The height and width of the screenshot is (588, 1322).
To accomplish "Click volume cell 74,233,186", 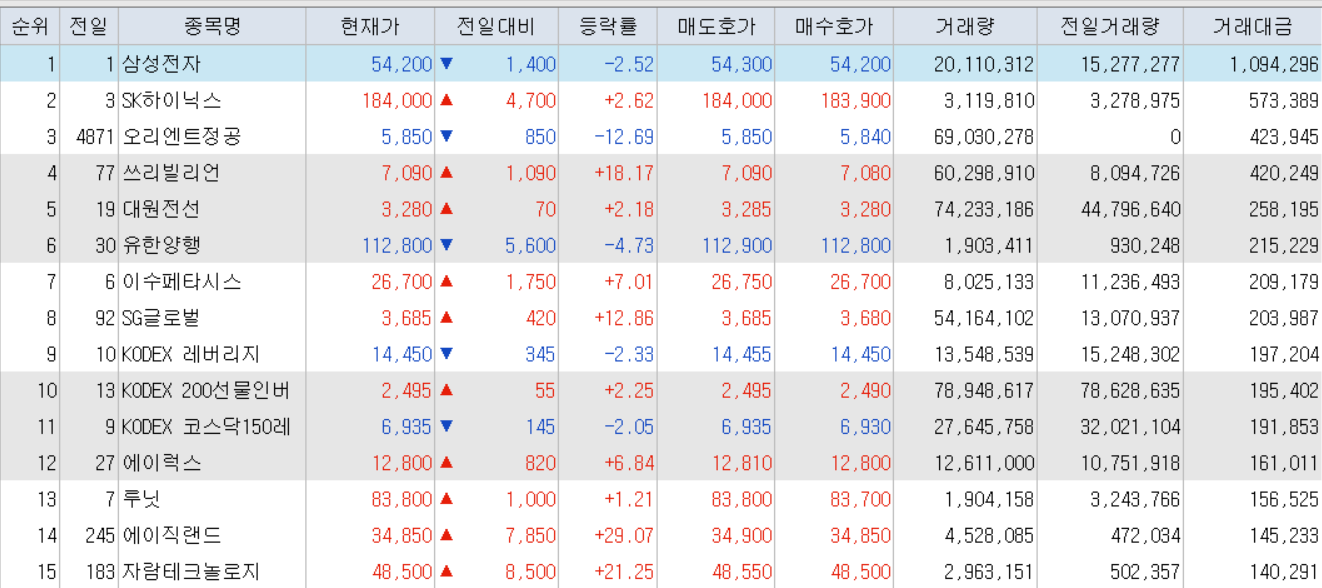I will [x=984, y=209].
